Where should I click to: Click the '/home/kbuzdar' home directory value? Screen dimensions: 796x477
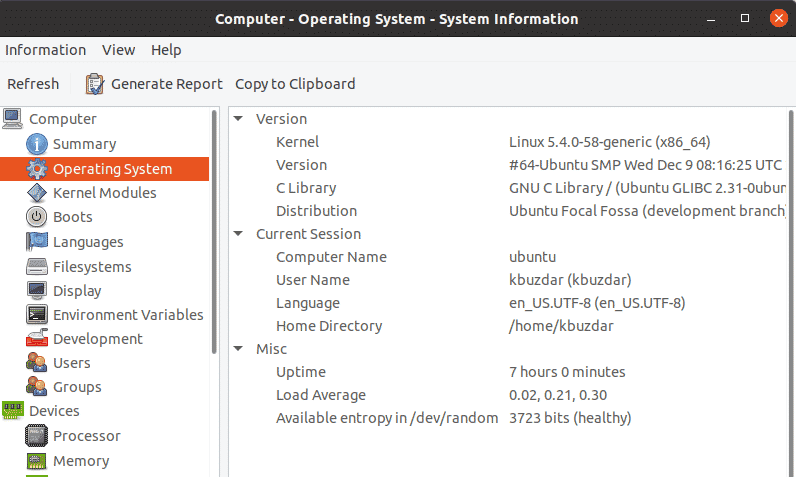coord(561,326)
